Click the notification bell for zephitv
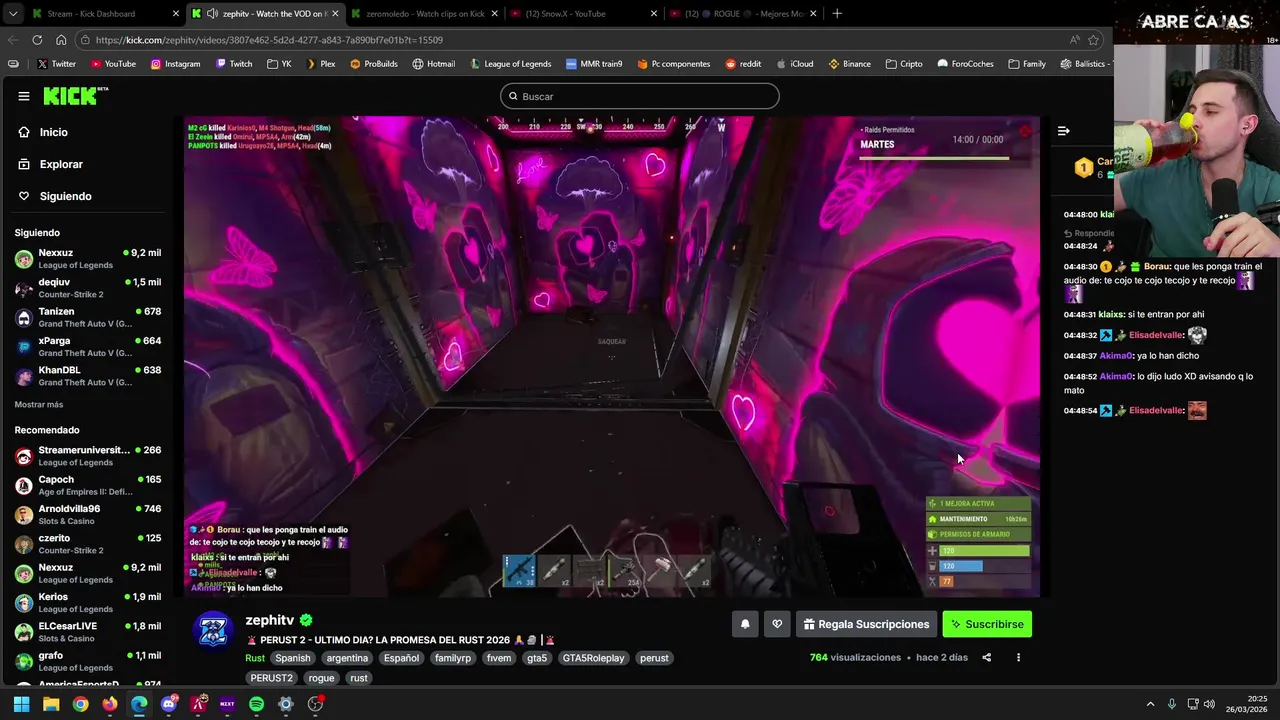 tap(745, 624)
